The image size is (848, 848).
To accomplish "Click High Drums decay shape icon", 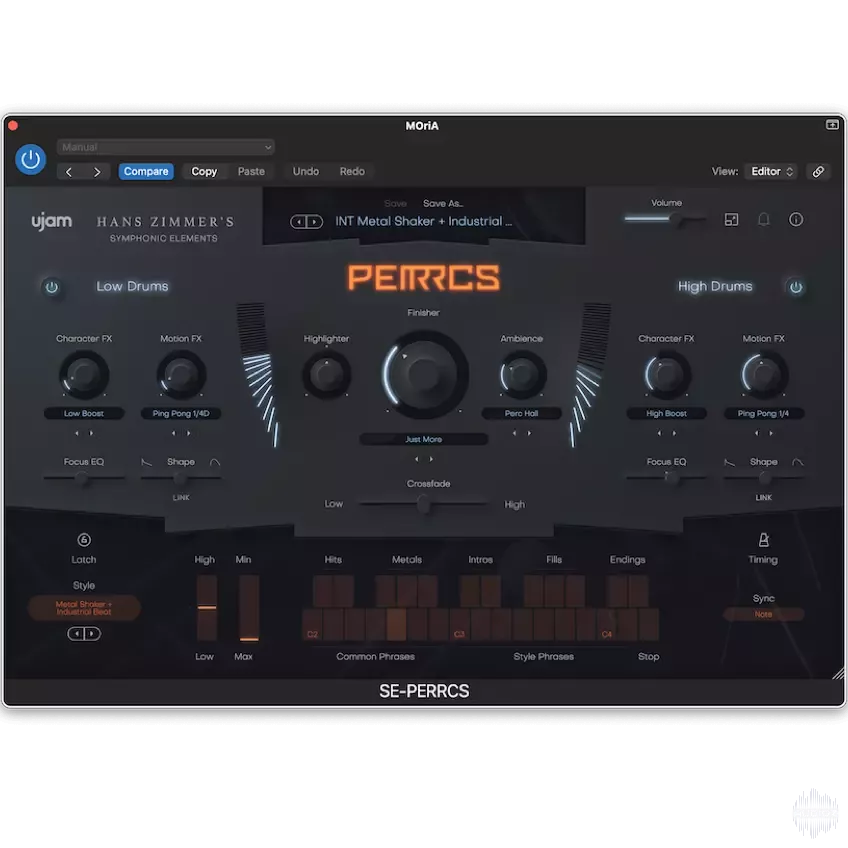I will click(x=730, y=462).
